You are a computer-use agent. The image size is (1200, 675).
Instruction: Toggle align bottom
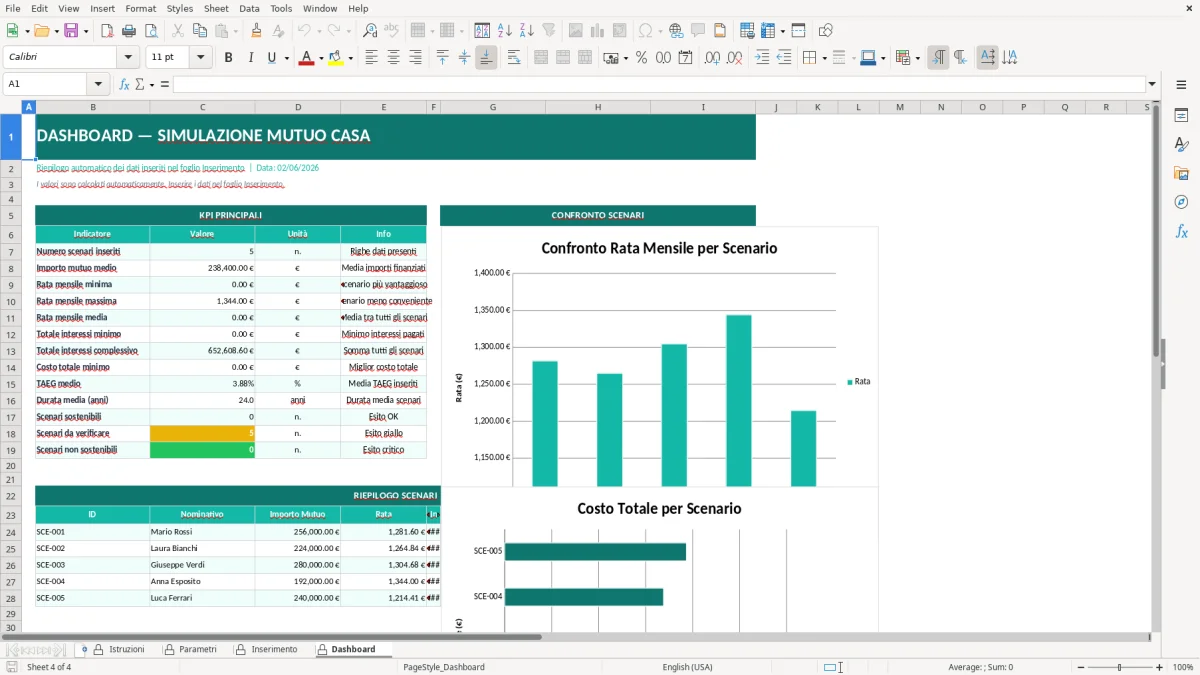point(486,58)
